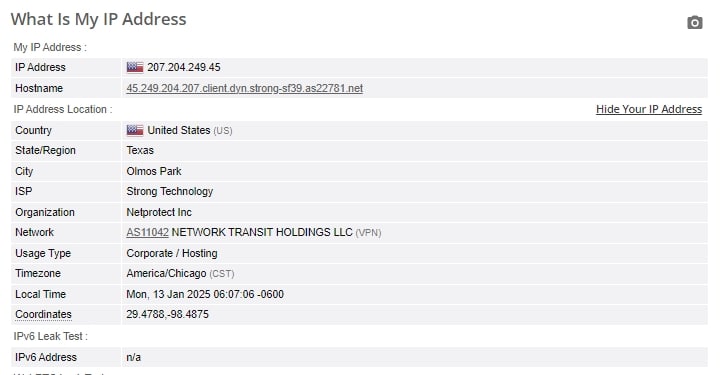The width and height of the screenshot is (721, 375).
Task: Click the Olmos Park city value
Action: [154, 171]
